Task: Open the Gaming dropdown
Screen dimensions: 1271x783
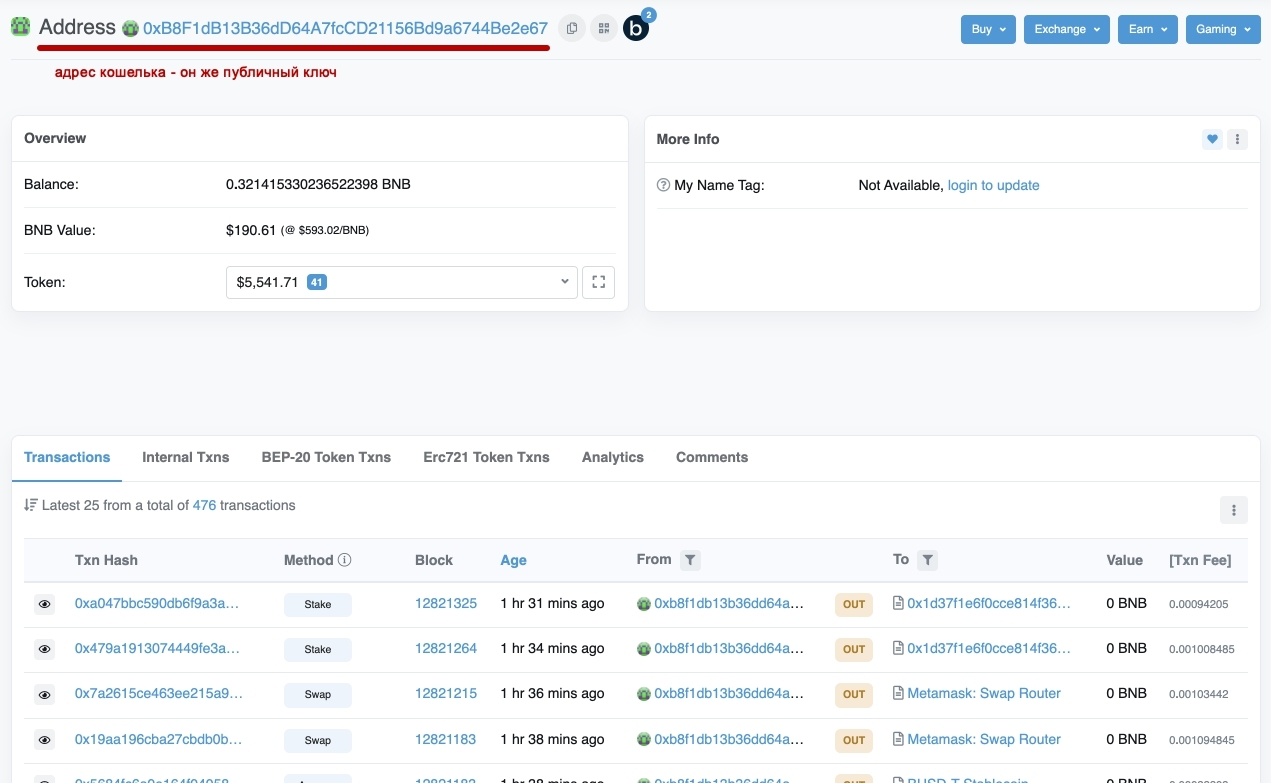Action: (x=1223, y=29)
